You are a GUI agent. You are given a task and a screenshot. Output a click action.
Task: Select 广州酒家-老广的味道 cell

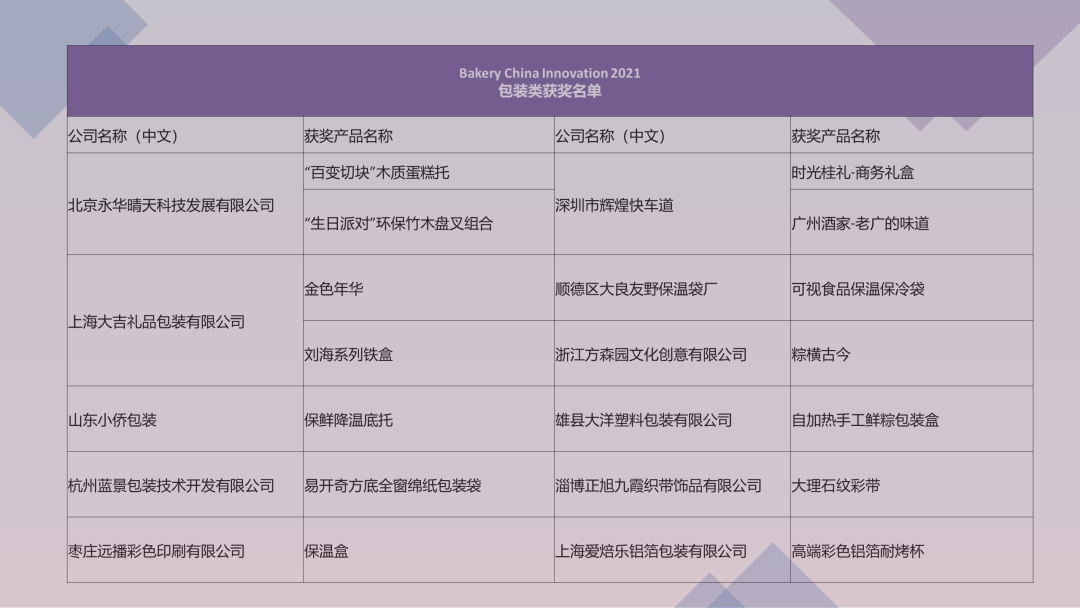point(911,222)
